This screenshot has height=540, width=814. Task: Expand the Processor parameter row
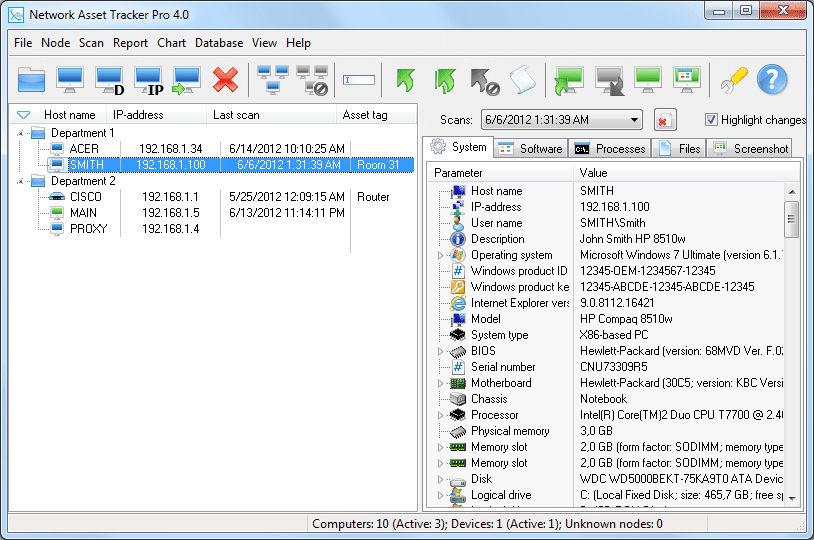click(440, 415)
